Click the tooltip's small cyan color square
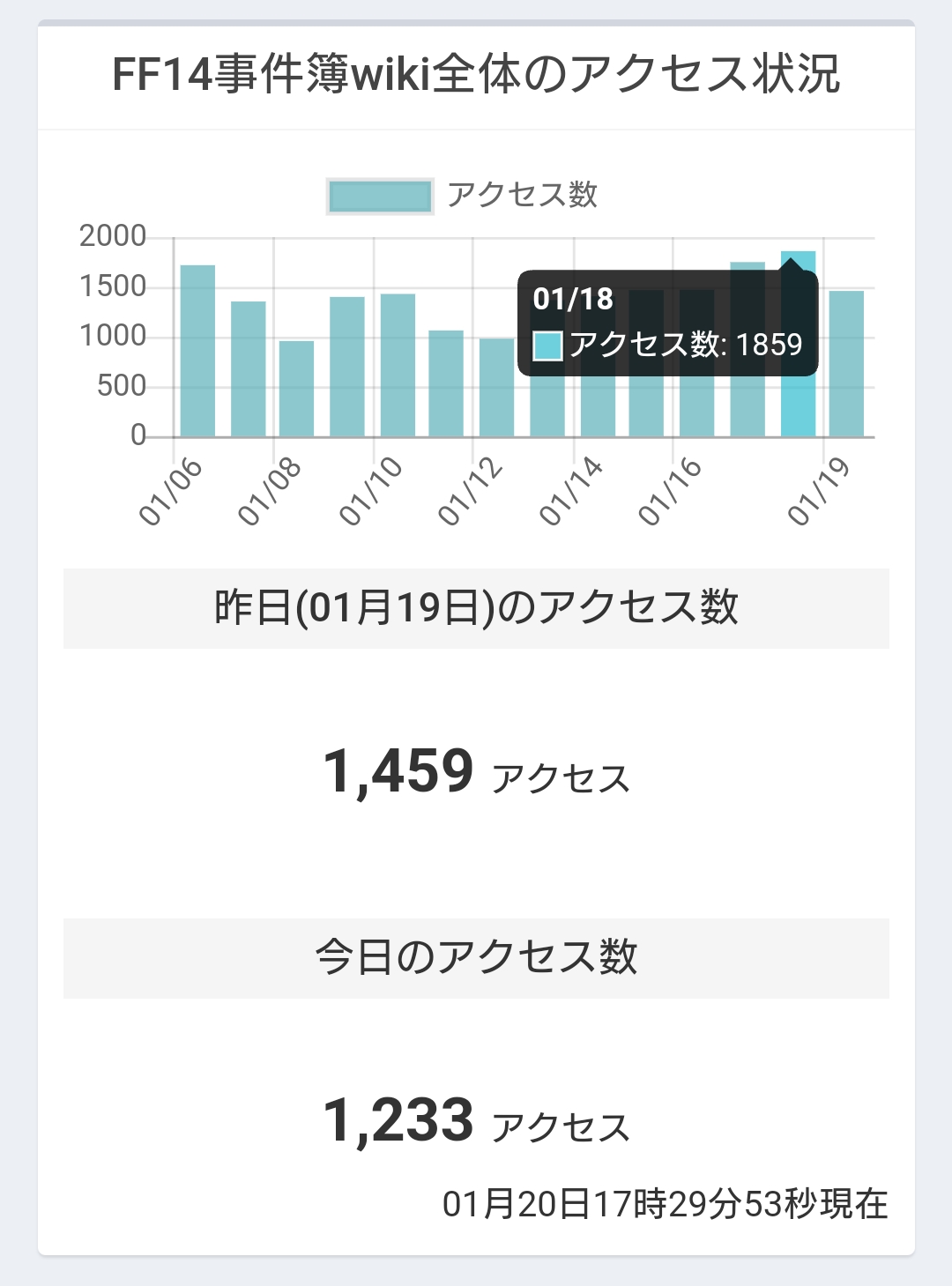Viewport: 952px width, 1286px height. point(547,346)
